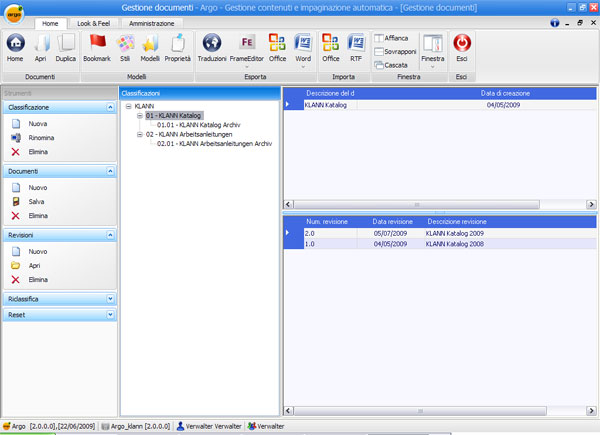
Task: Open the Bookmark flag tool
Action: (97, 48)
